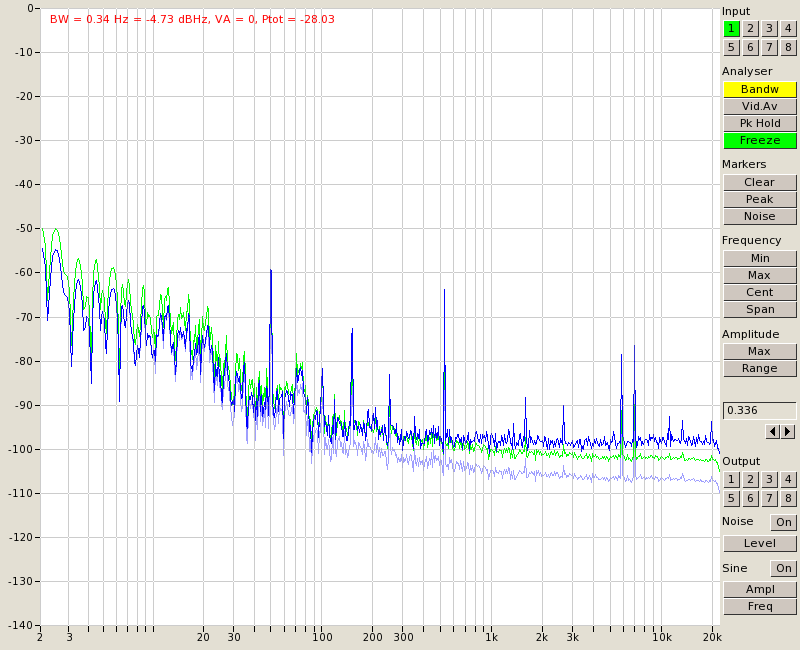Image resolution: width=800 pixels, height=650 pixels.
Task: Click the -100 amplitude axis label
Action: (x=22, y=449)
